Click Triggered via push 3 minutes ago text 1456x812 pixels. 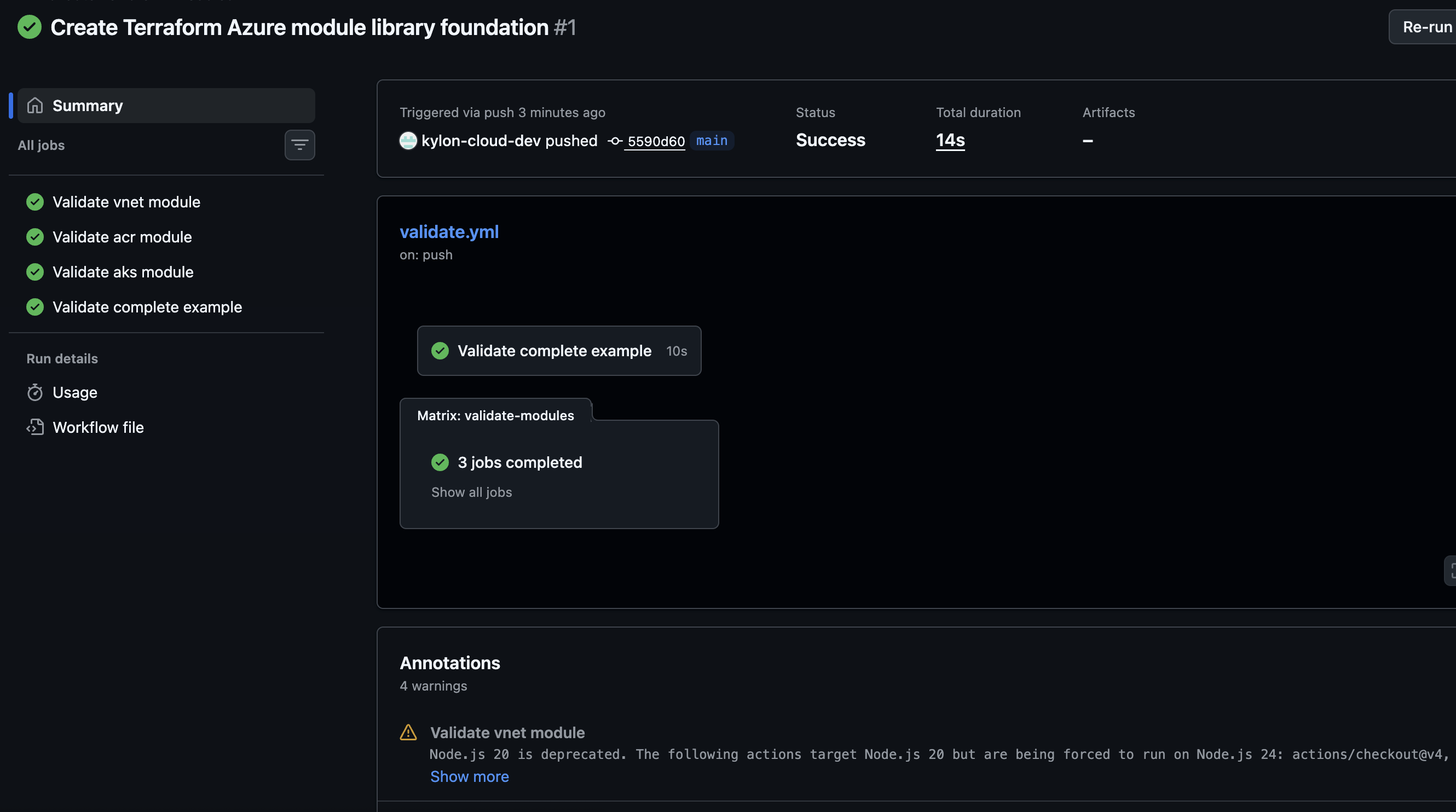click(x=502, y=113)
